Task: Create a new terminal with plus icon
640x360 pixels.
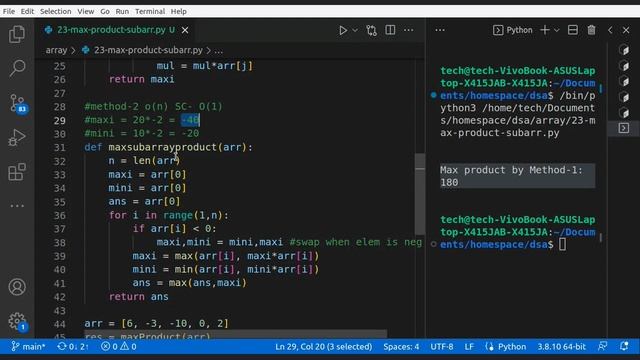Action: point(545,30)
